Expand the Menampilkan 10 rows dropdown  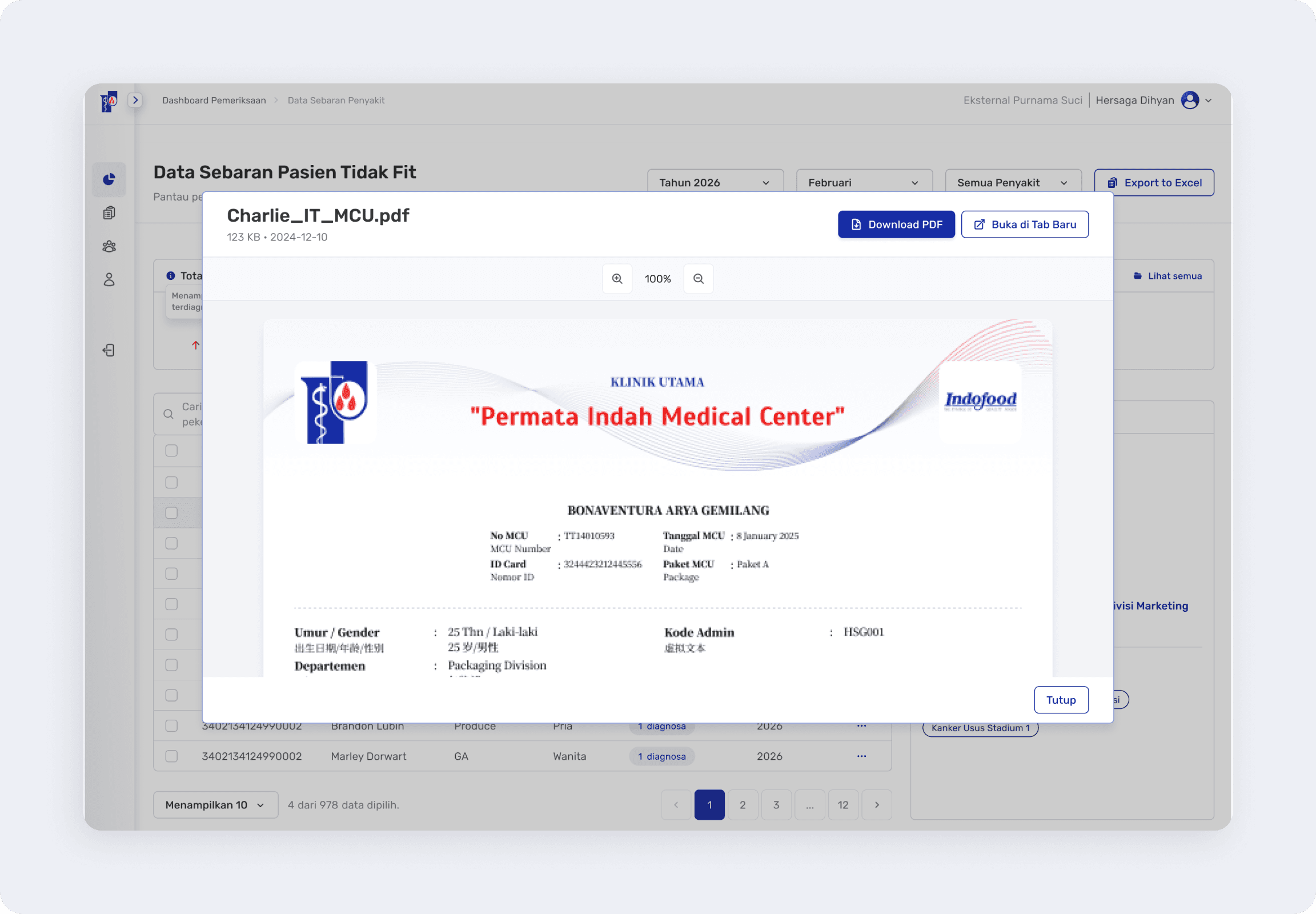215,805
